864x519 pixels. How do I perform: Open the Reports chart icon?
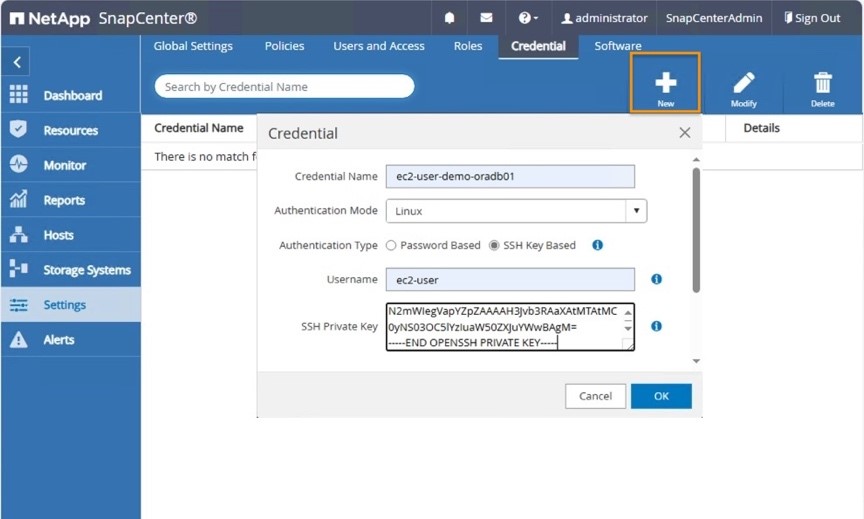[18, 199]
